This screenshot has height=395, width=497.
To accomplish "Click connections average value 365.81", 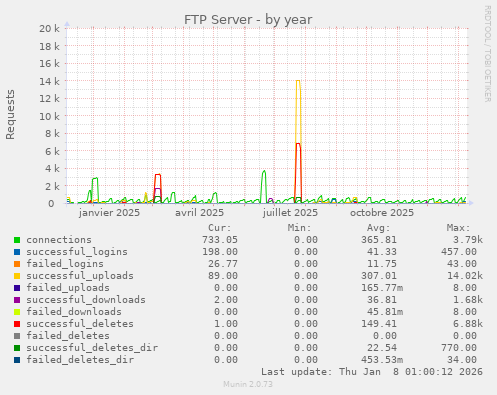I will coord(379,240).
